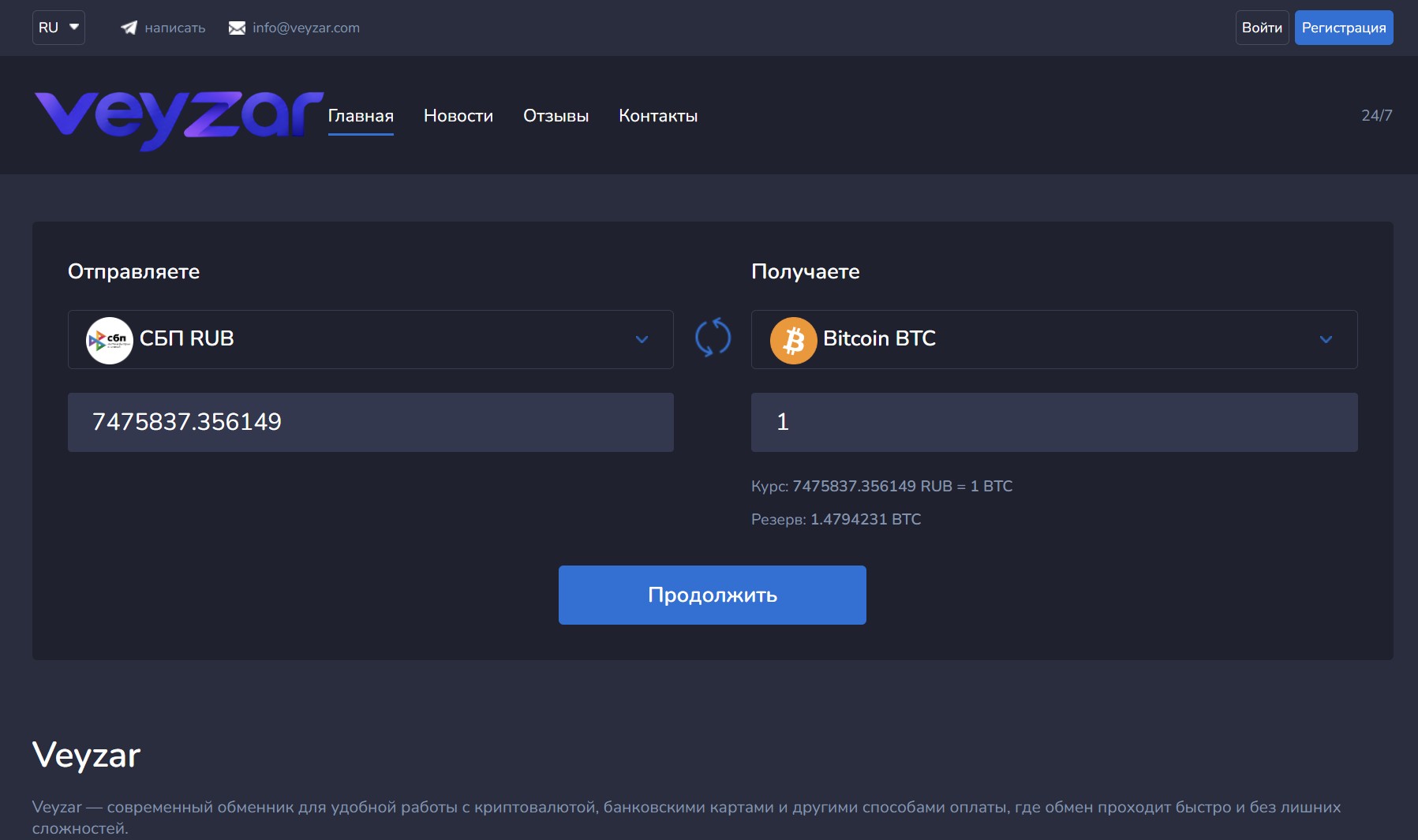
Task: Click the Telegram paper plane icon
Action: 129,28
